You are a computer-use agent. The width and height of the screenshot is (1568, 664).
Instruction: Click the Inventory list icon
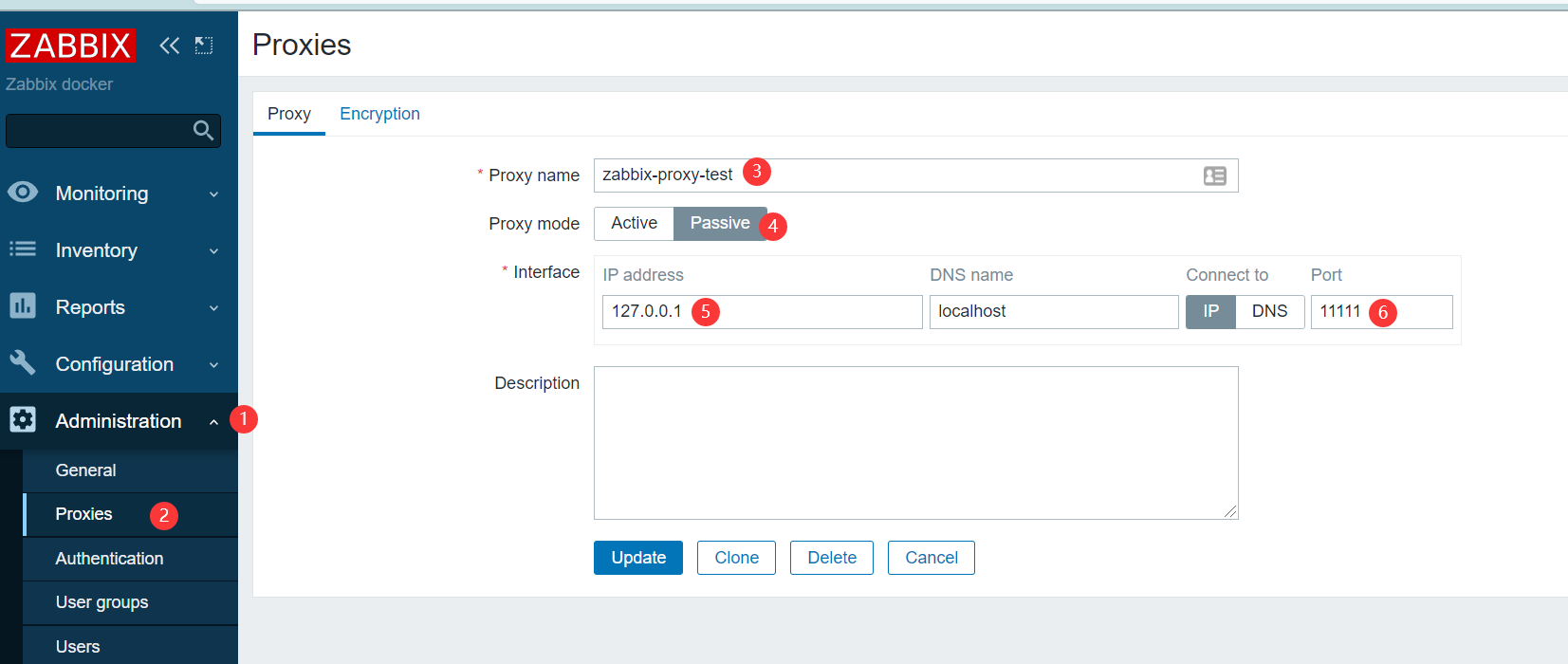[23, 249]
